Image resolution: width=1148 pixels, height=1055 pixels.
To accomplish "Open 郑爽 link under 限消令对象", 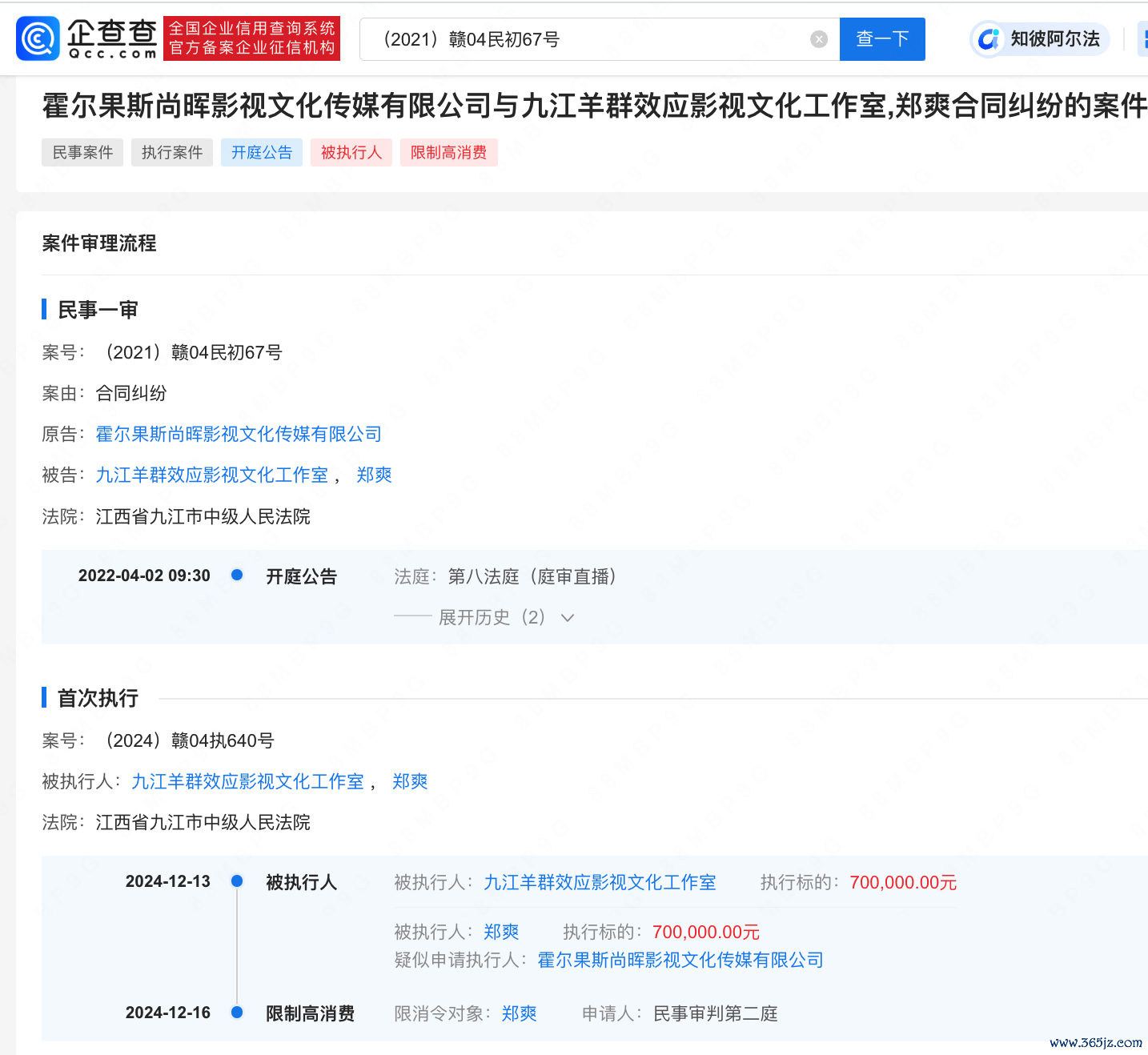I will (x=520, y=1013).
